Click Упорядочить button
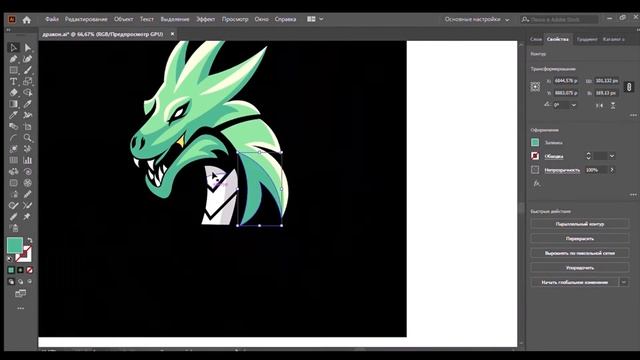The width and height of the screenshot is (640, 360). (x=580, y=268)
